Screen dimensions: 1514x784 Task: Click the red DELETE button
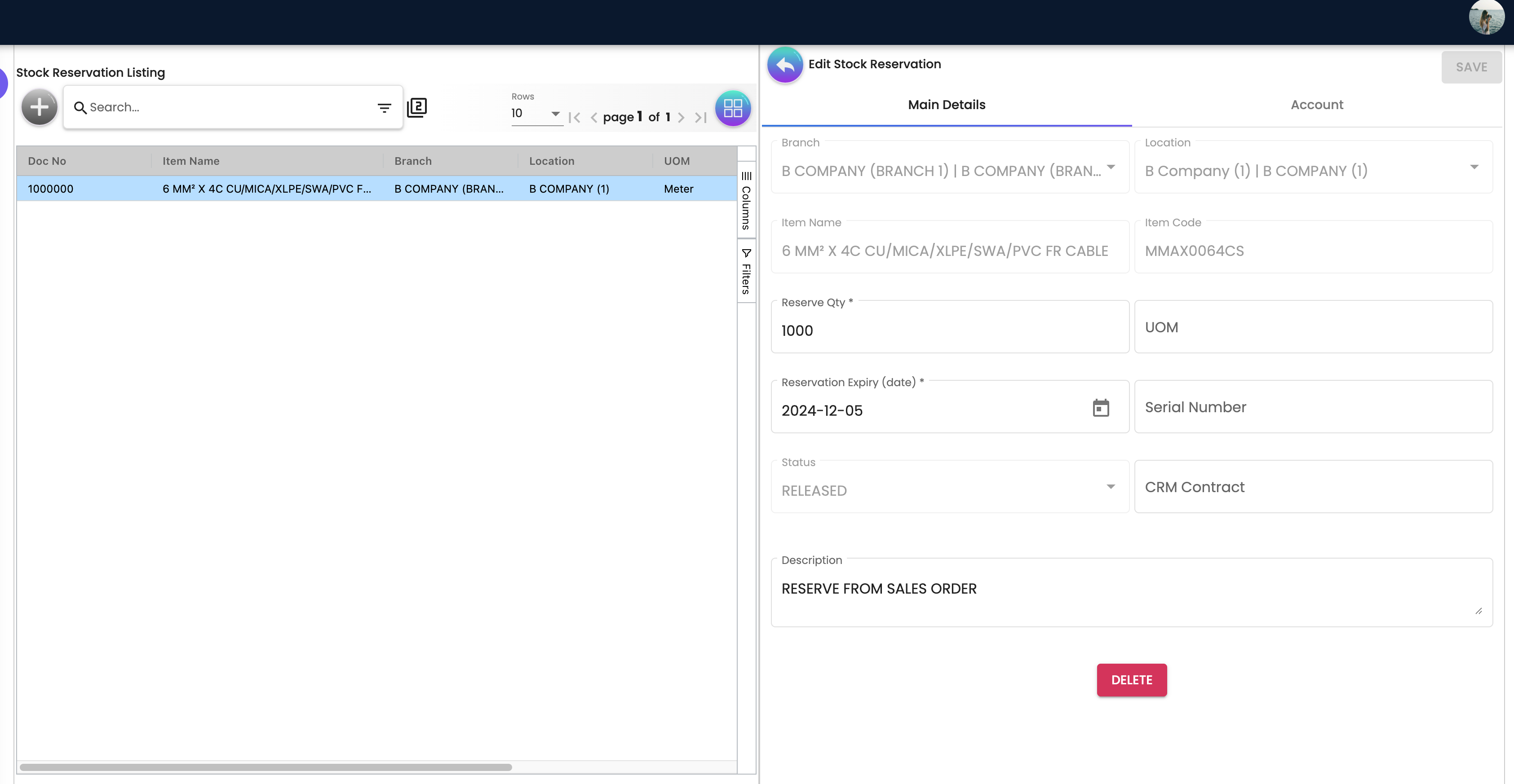click(x=1131, y=680)
